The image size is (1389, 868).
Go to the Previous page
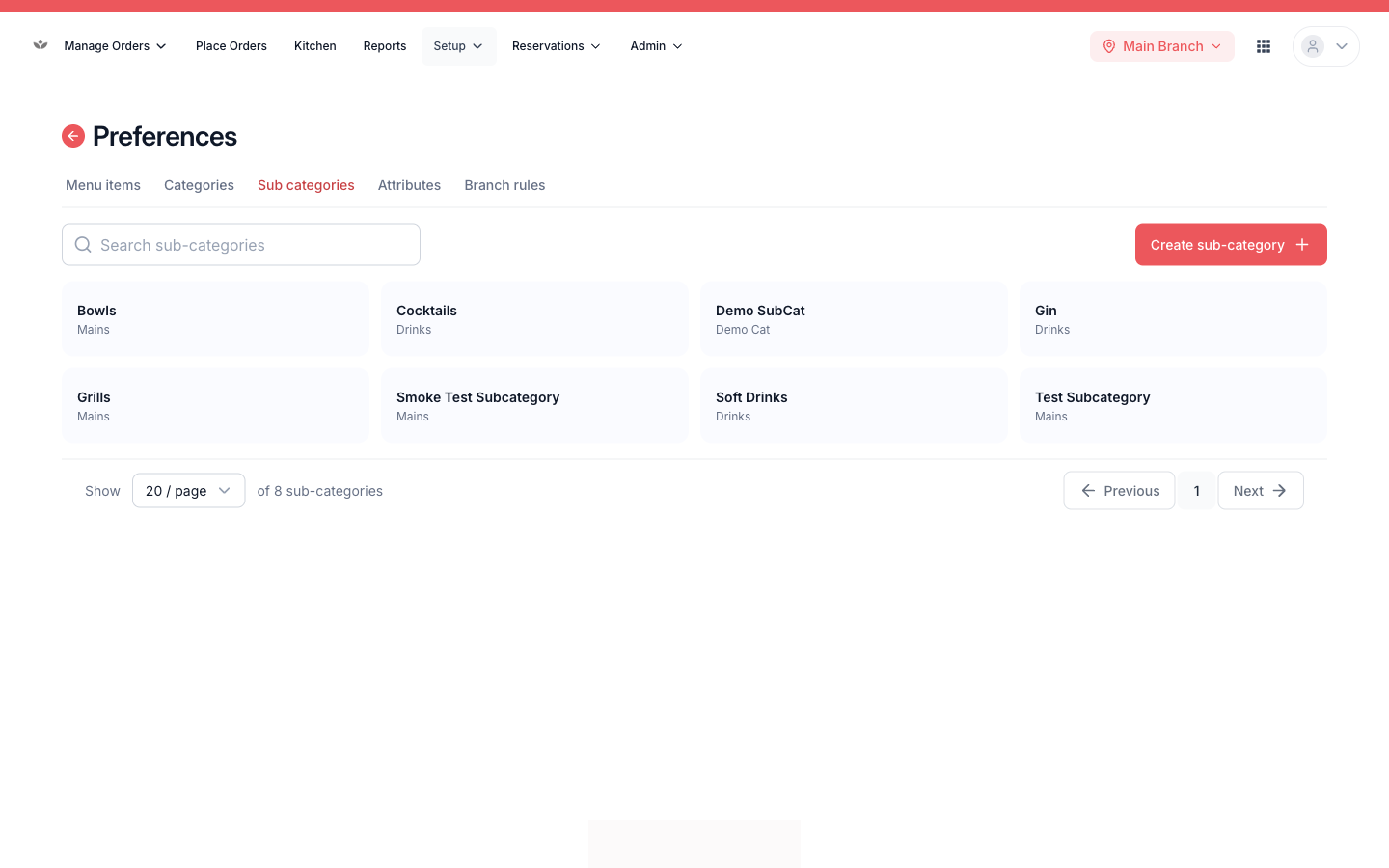pos(1119,491)
